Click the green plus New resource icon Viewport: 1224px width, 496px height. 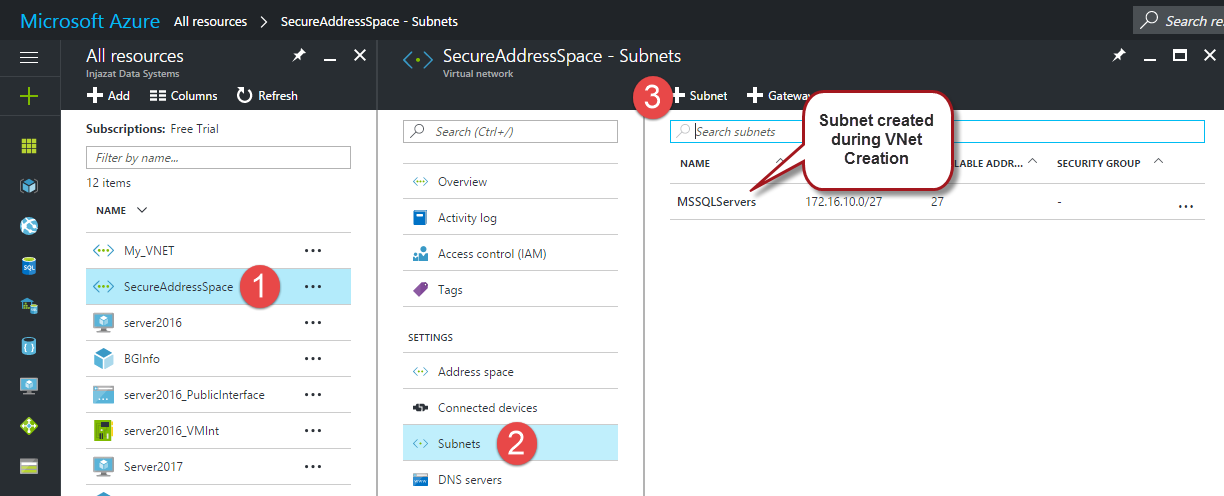29,96
